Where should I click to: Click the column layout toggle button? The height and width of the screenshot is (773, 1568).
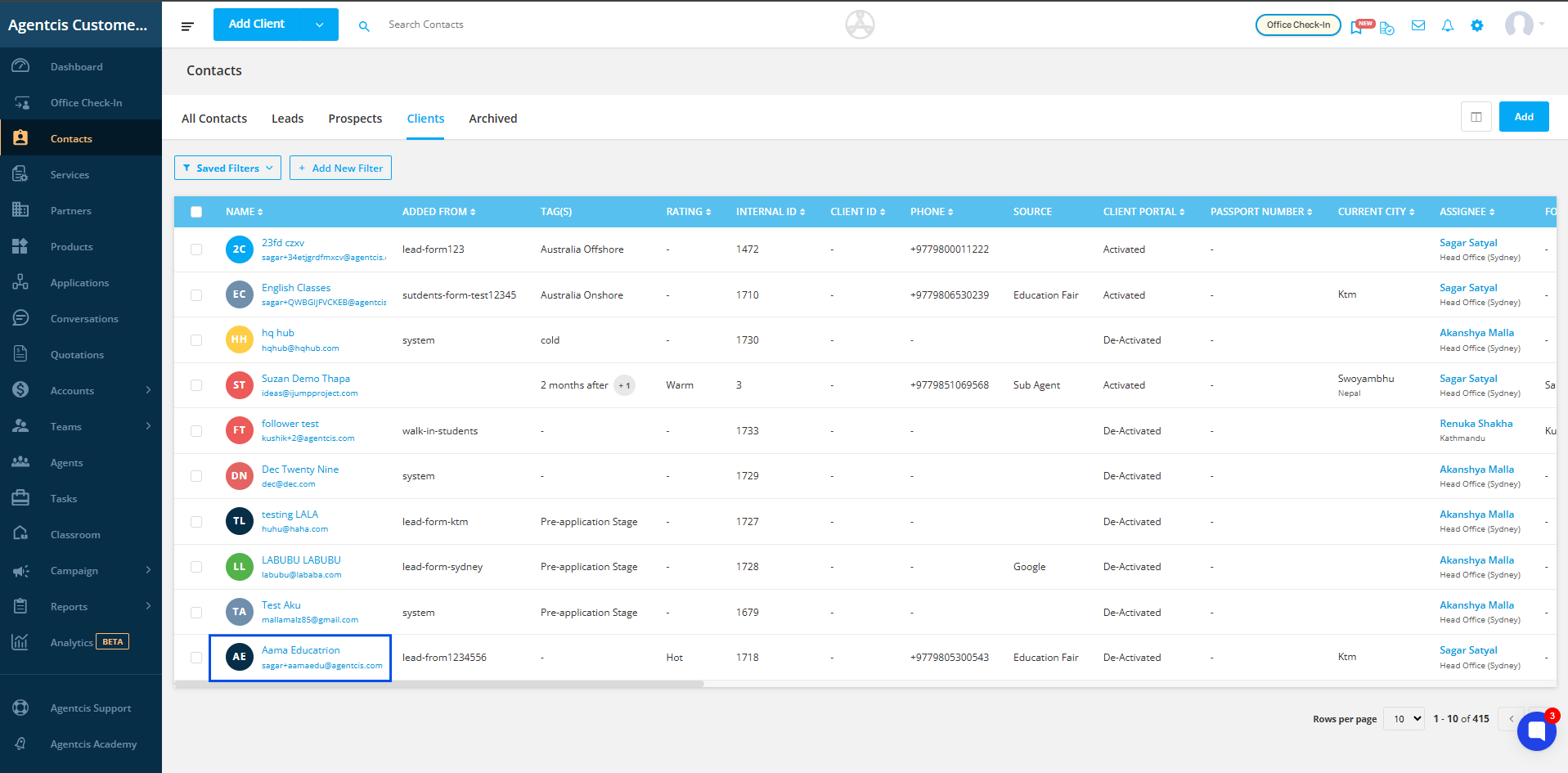1476,117
